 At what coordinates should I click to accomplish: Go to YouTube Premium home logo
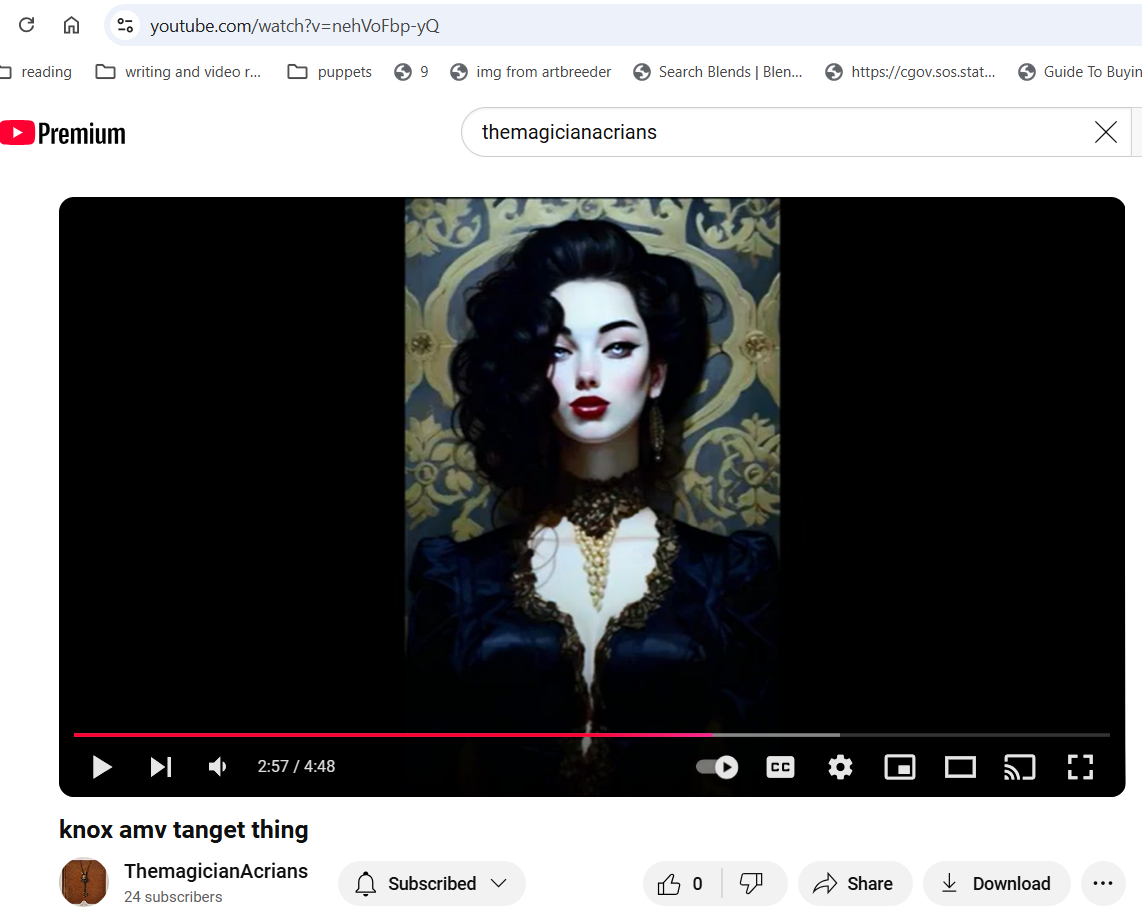point(63,133)
